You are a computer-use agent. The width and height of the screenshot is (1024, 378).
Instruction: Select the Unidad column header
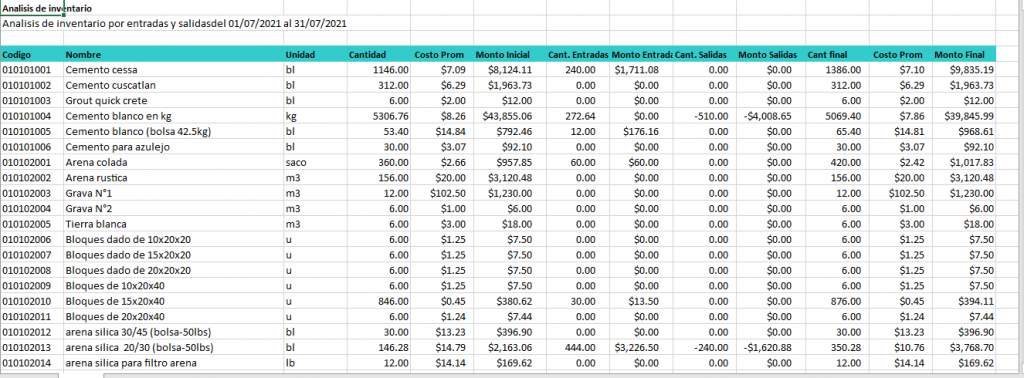click(x=314, y=54)
